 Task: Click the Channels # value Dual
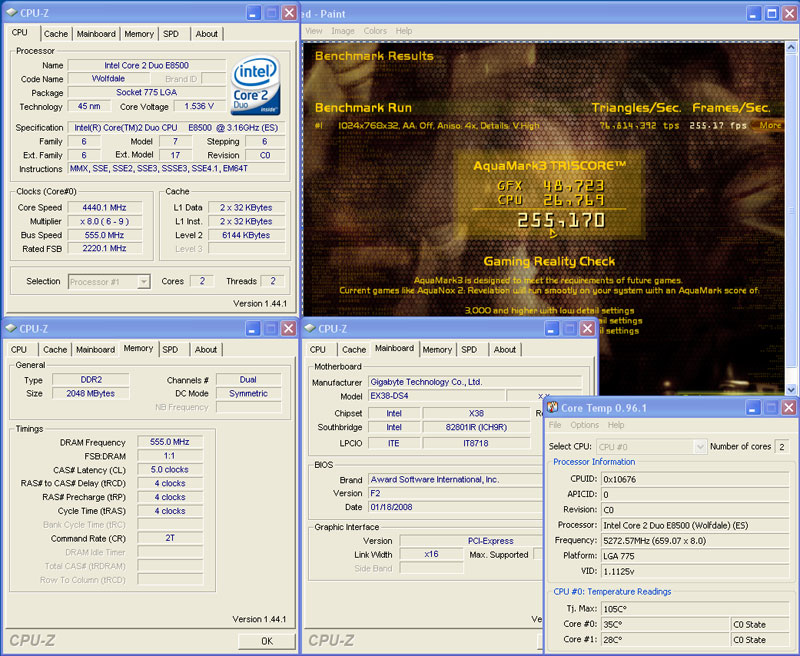tap(248, 380)
